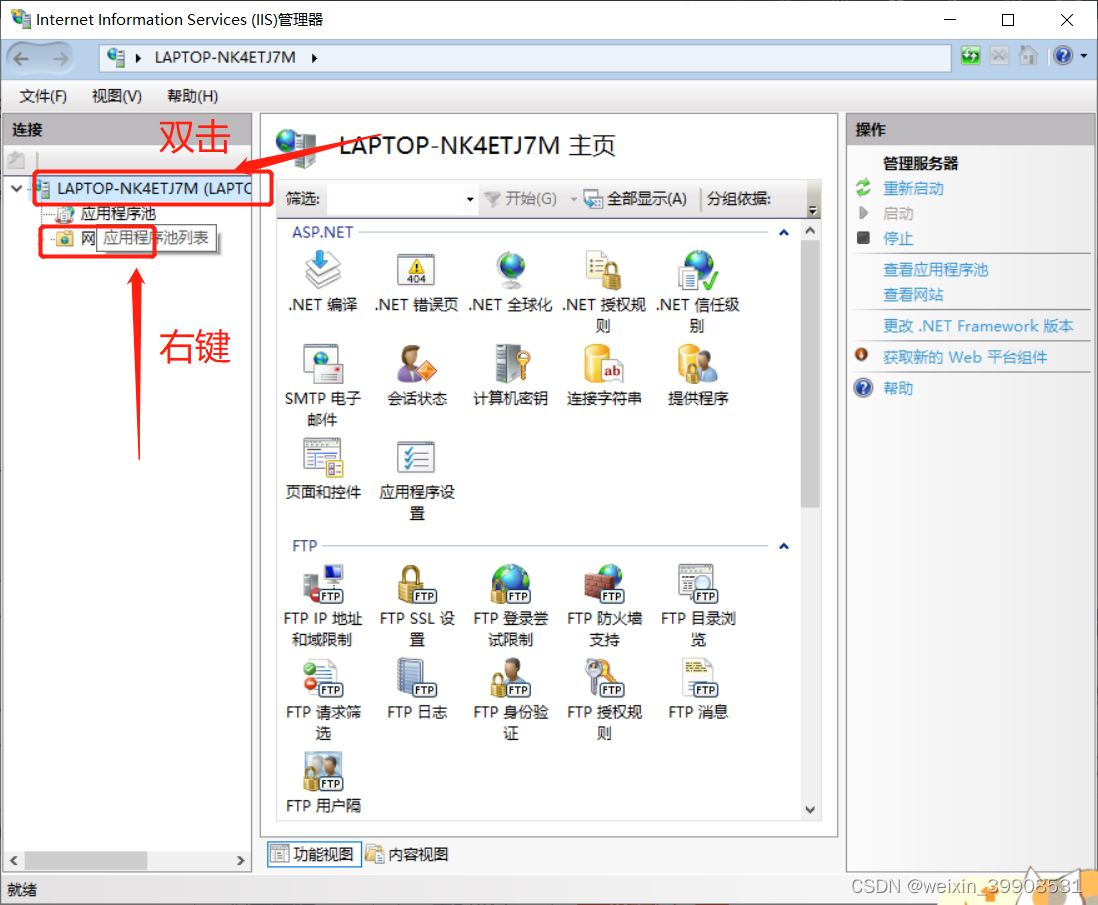Click the feature list scroll up arrow
Screen dimensions: 1098x905
pyautogui.click(x=810, y=230)
